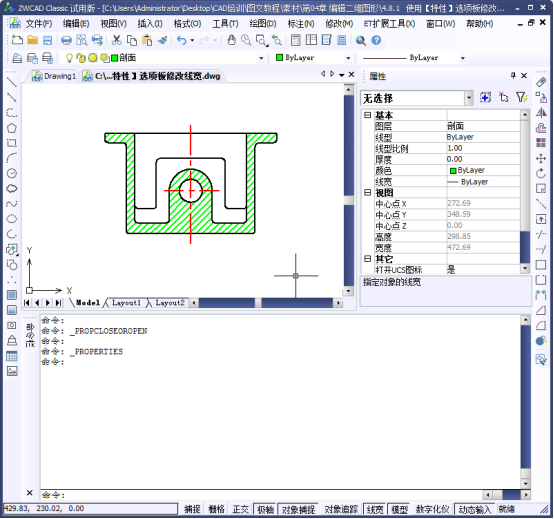The width and height of the screenshot is (554, 519).
Task: Click the Quick Select icon in properties panel
Action: pos(521,97)
